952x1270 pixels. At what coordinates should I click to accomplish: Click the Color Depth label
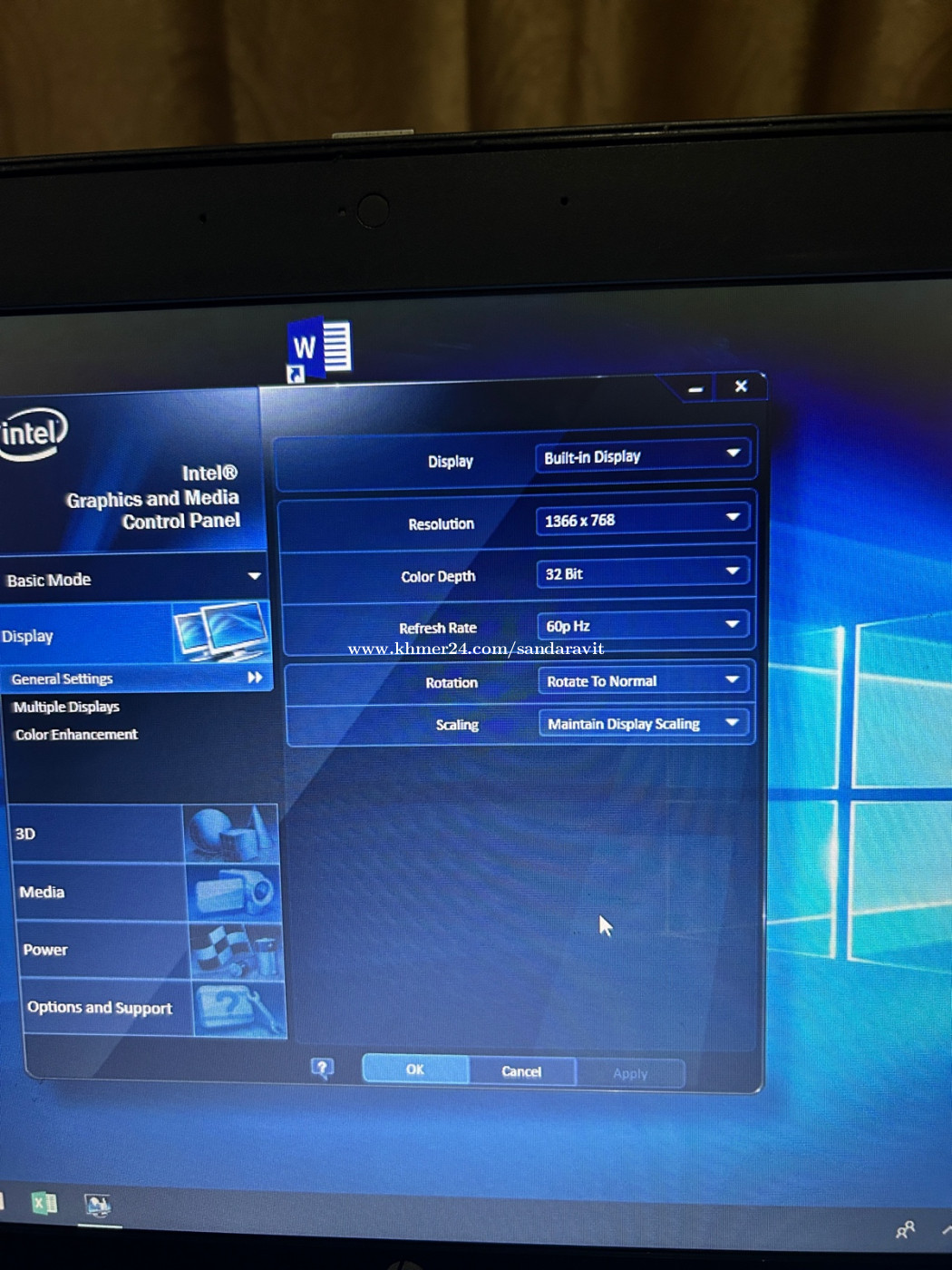click(439, 577)
